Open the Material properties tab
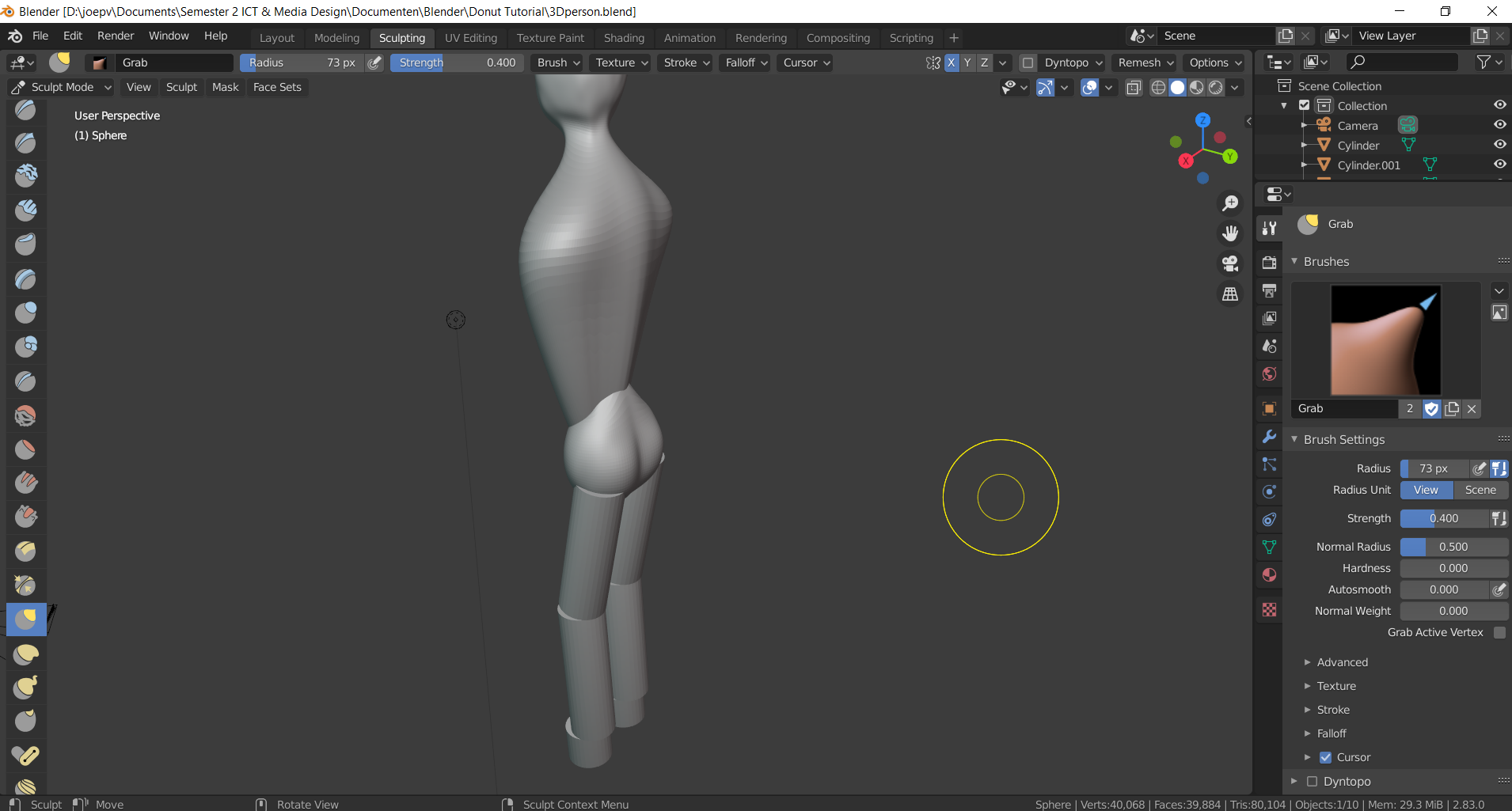 click(1269, 575)
